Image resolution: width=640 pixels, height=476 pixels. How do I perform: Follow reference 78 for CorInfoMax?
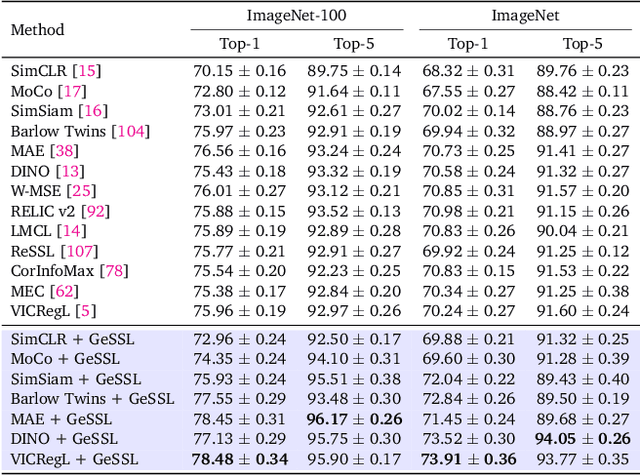pos(115,271)
